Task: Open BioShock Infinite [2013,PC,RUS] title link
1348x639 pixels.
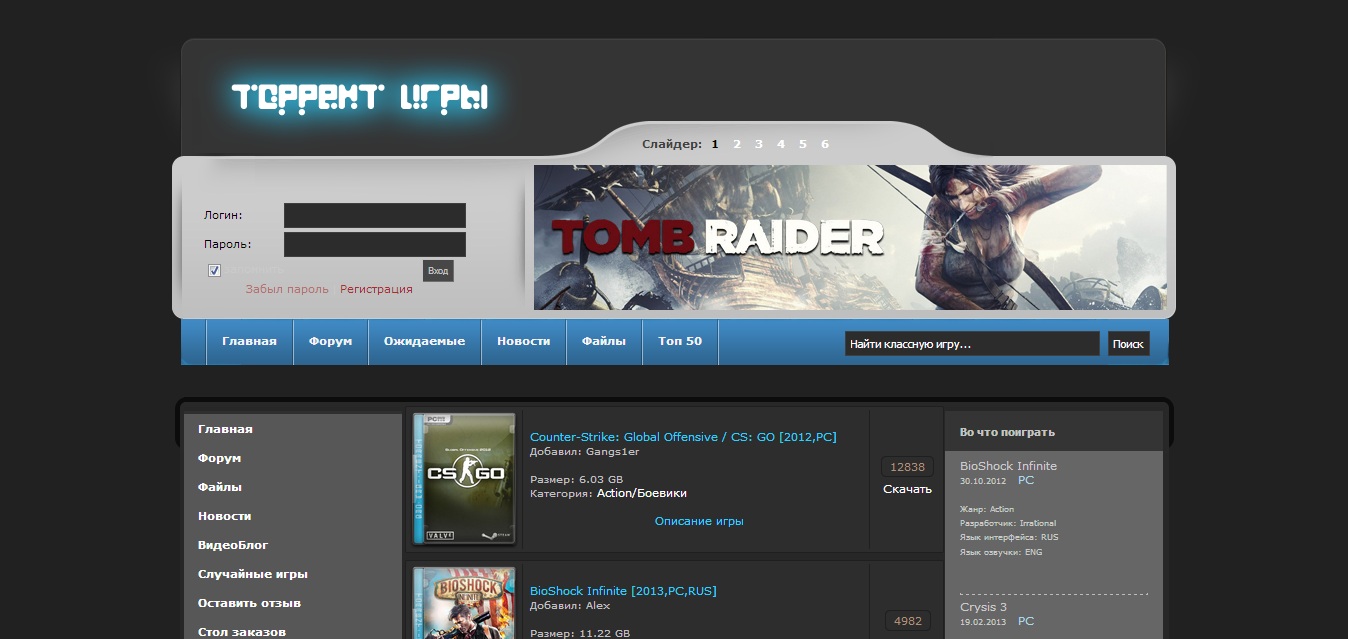Action: [623, 591]
